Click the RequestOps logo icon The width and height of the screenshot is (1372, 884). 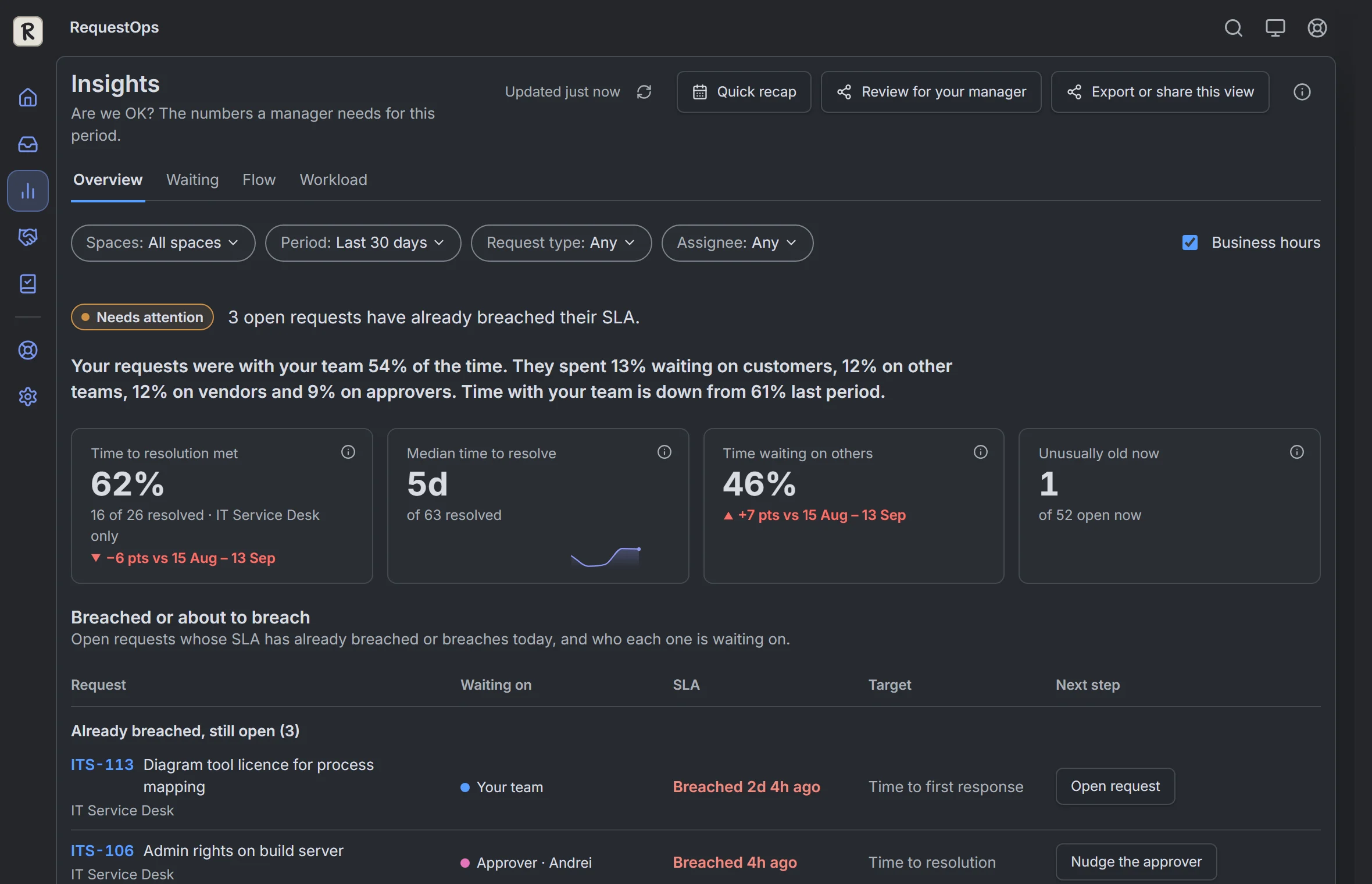pyautogui.click(x=28, y=31)
